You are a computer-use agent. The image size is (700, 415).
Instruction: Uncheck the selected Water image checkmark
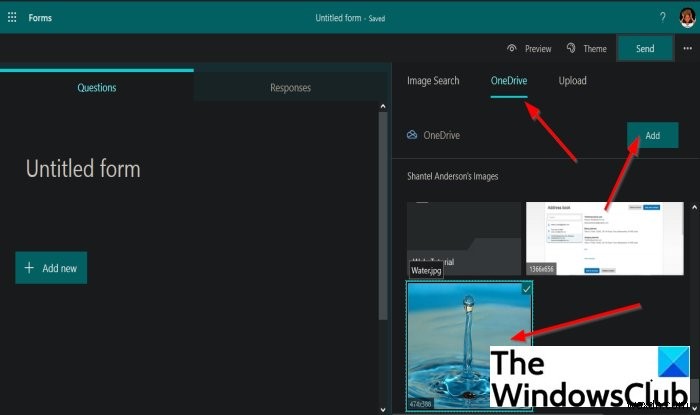point(527,289)
